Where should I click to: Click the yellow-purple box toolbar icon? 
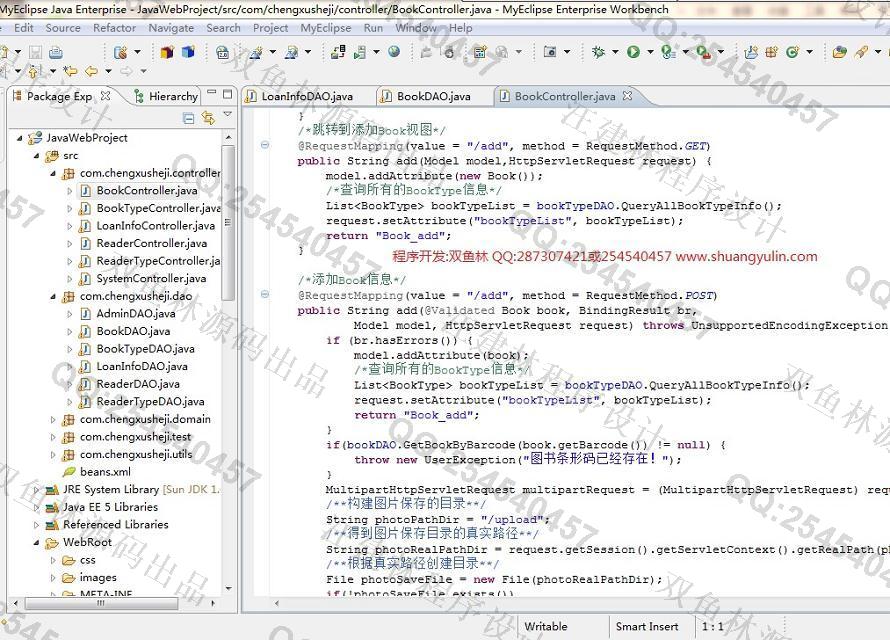166,53
